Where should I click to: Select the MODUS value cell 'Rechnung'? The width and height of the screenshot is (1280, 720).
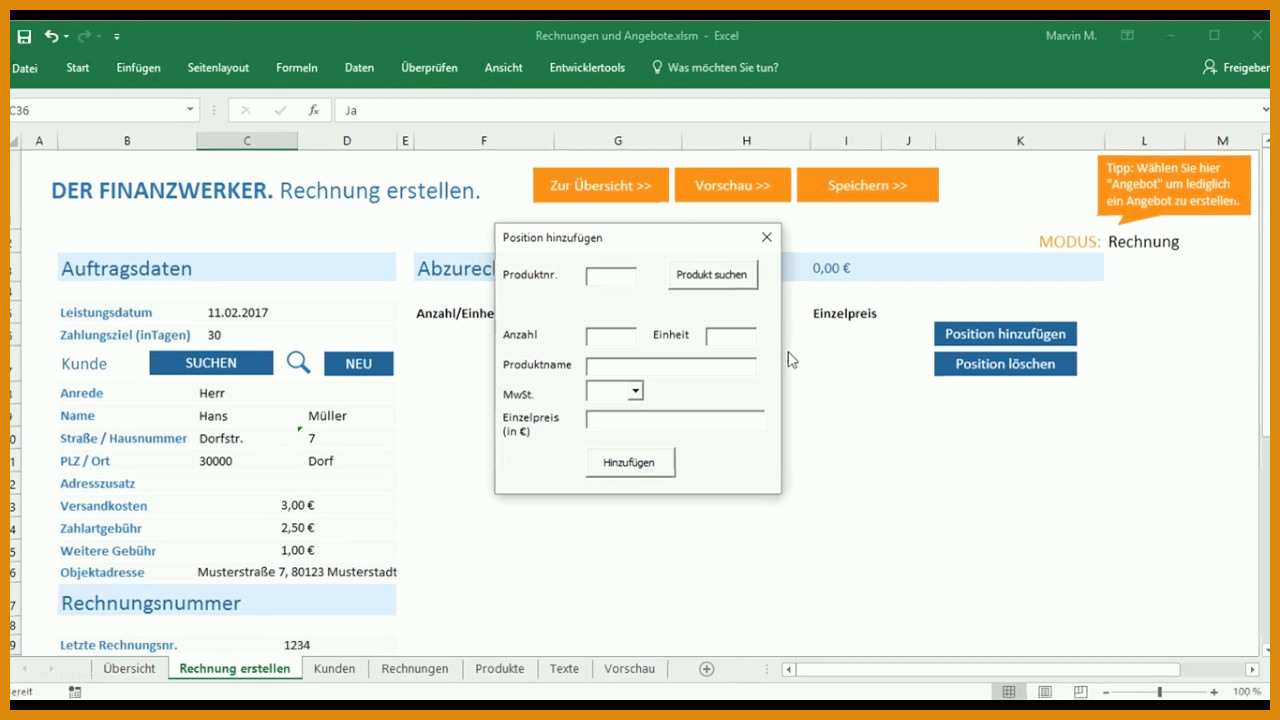[1144, 242]
